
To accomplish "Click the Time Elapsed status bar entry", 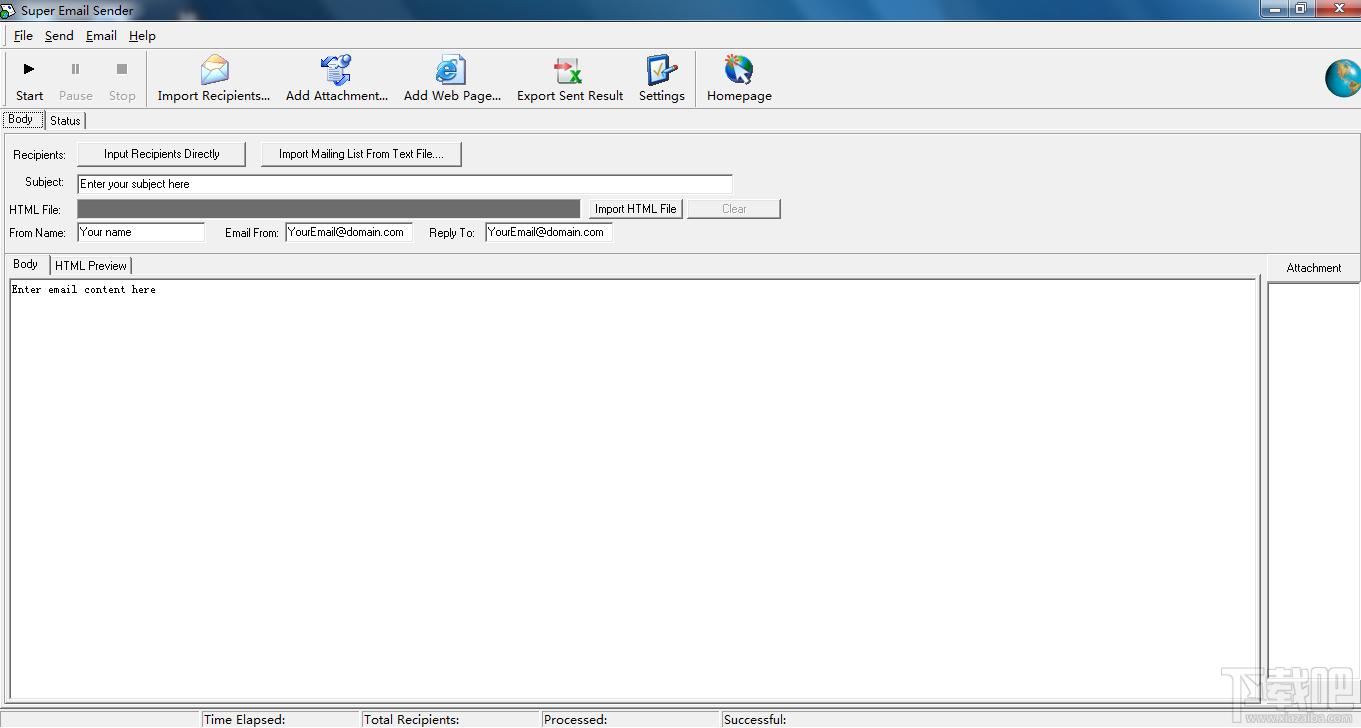I will click(280, 719).
